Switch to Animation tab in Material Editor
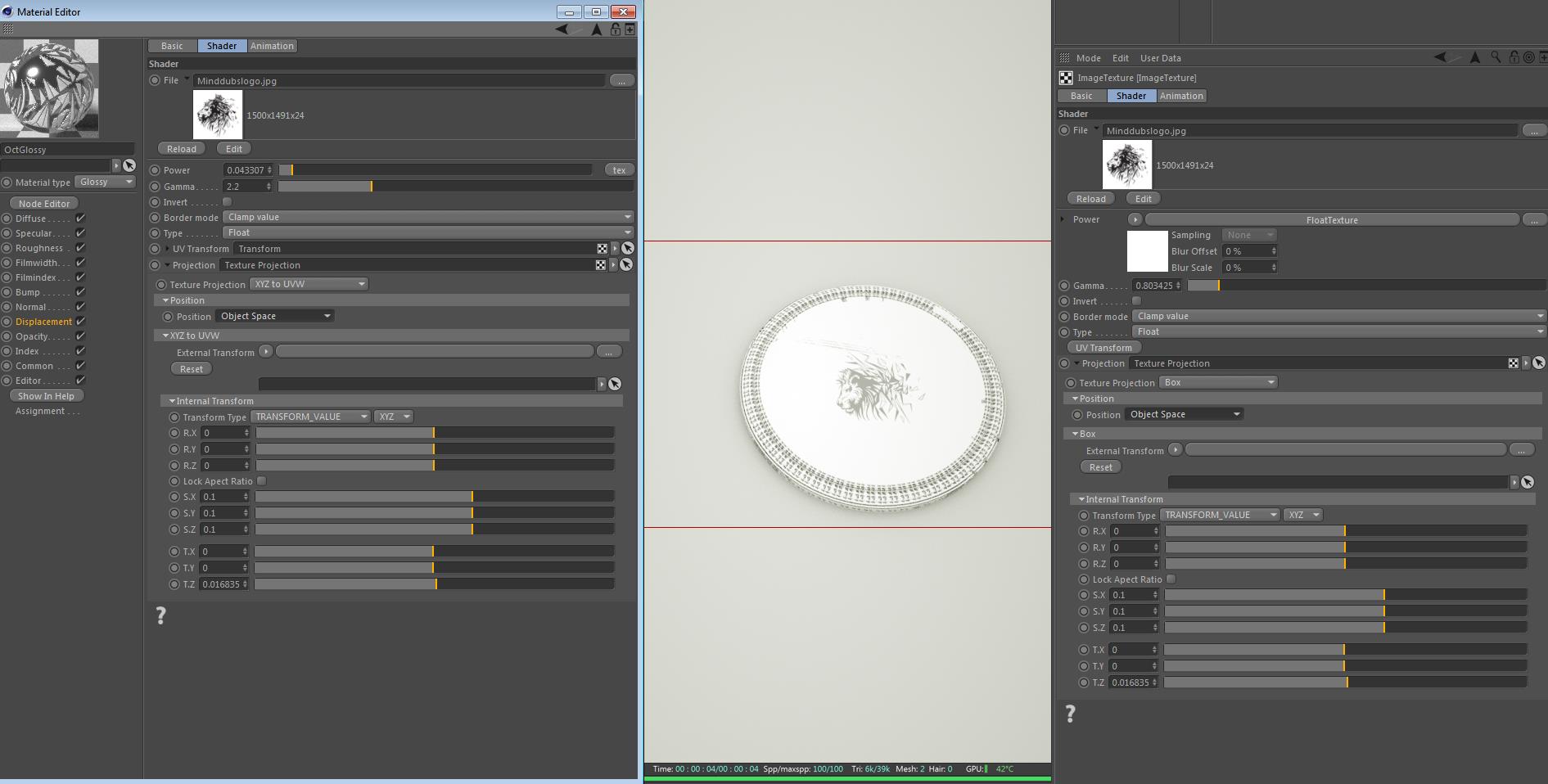This screenshot has width=1548, height=784. (272, 46)
